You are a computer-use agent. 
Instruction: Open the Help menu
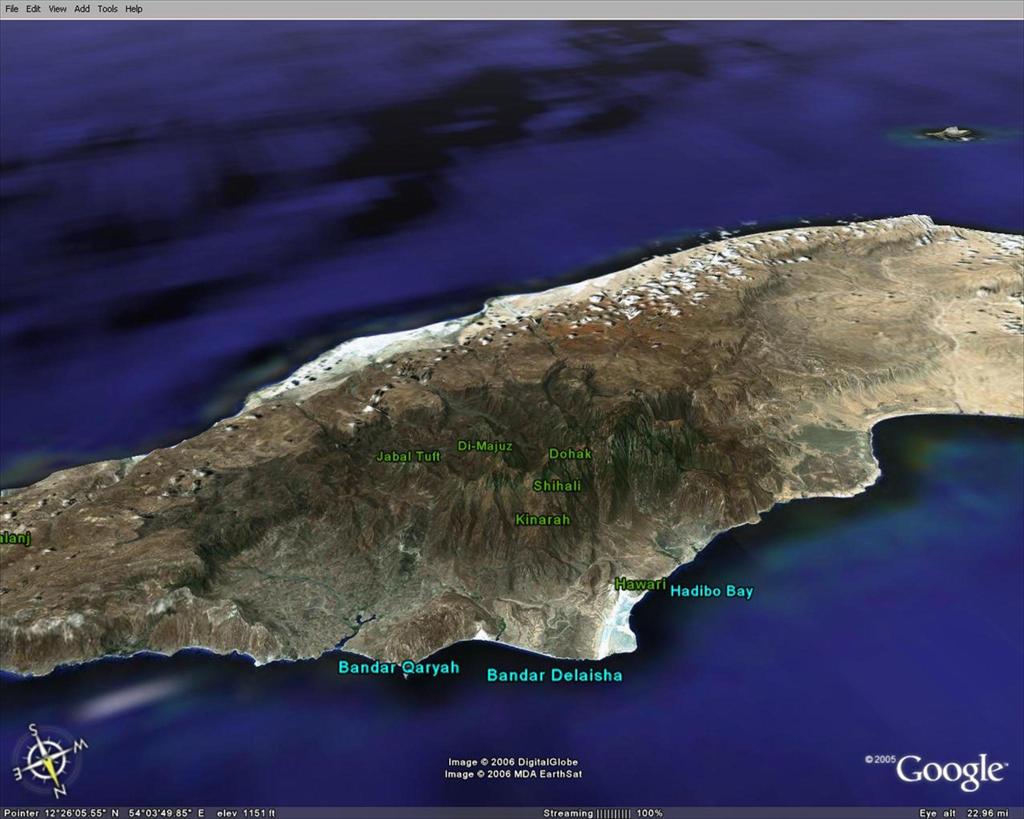click(x=133, y=9)
